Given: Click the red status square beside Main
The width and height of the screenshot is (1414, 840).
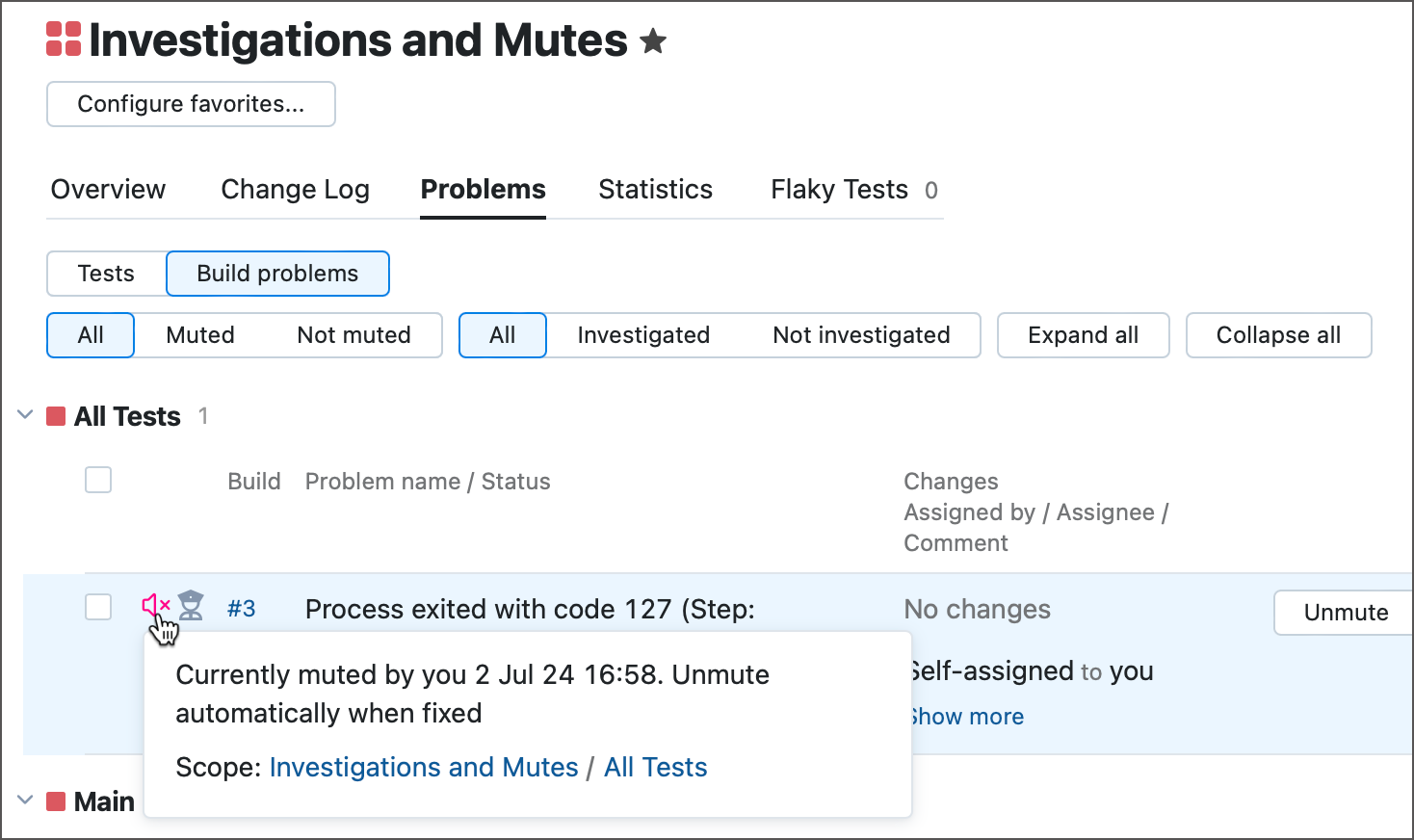Looking at the screenshot, I should coord(56,801).
